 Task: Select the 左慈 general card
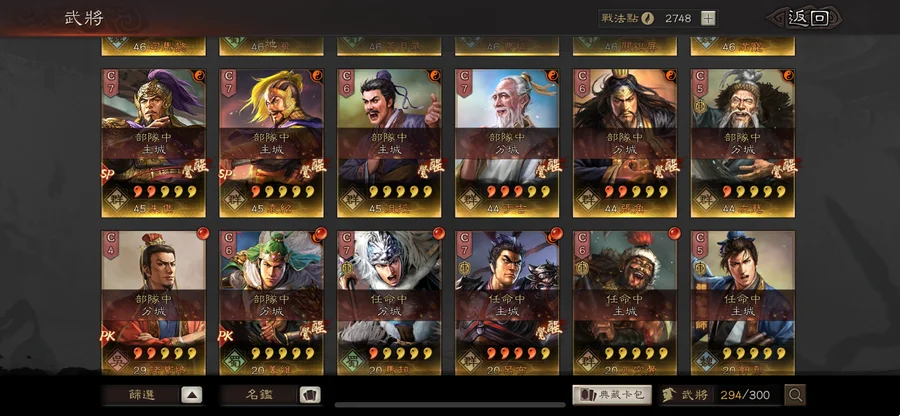743,143
